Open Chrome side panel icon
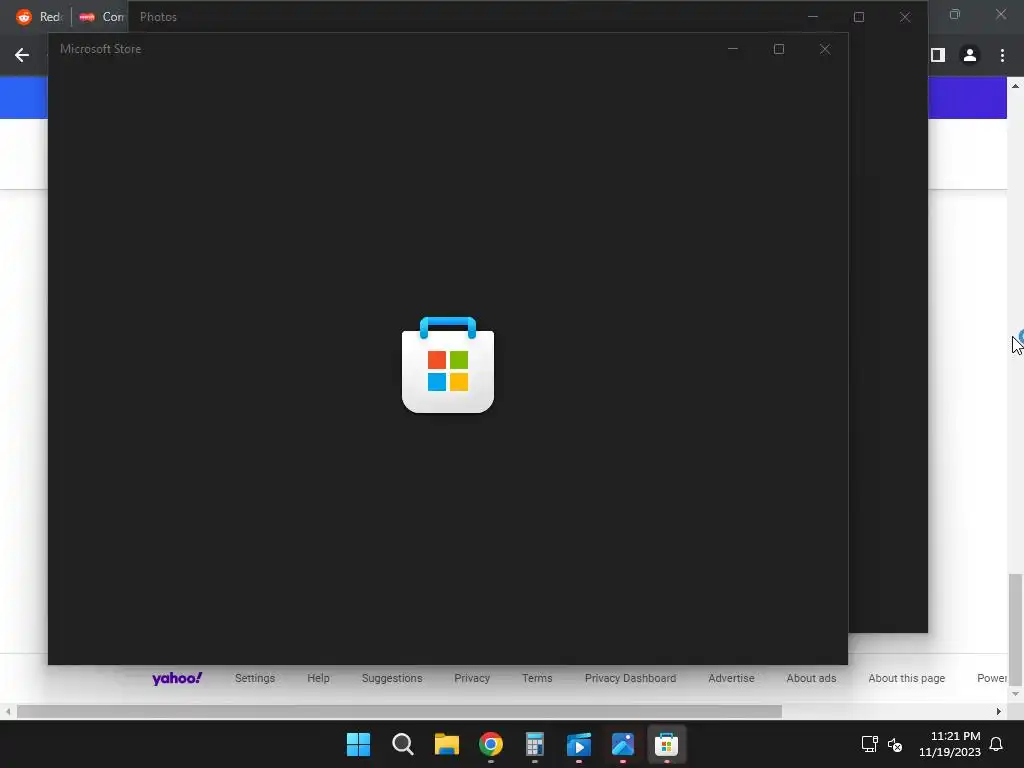This screenshot has width=1024, height=768. (x=938, y=55)
